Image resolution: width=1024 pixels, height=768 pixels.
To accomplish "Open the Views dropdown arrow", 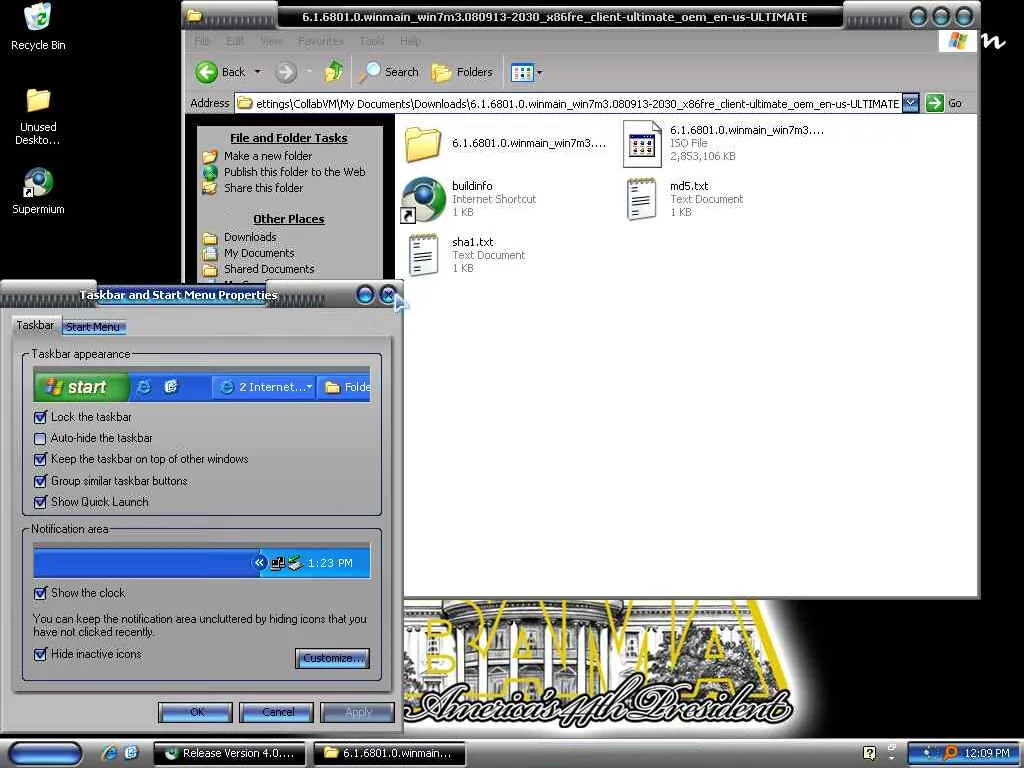I will [x=539, y=72].
